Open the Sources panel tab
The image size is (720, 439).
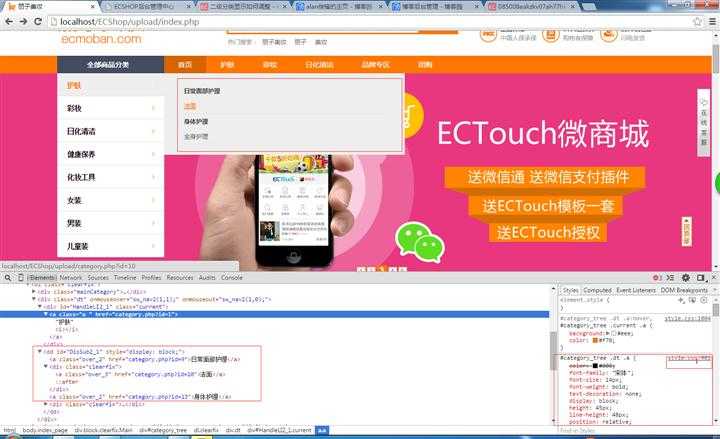click(98, 277)
